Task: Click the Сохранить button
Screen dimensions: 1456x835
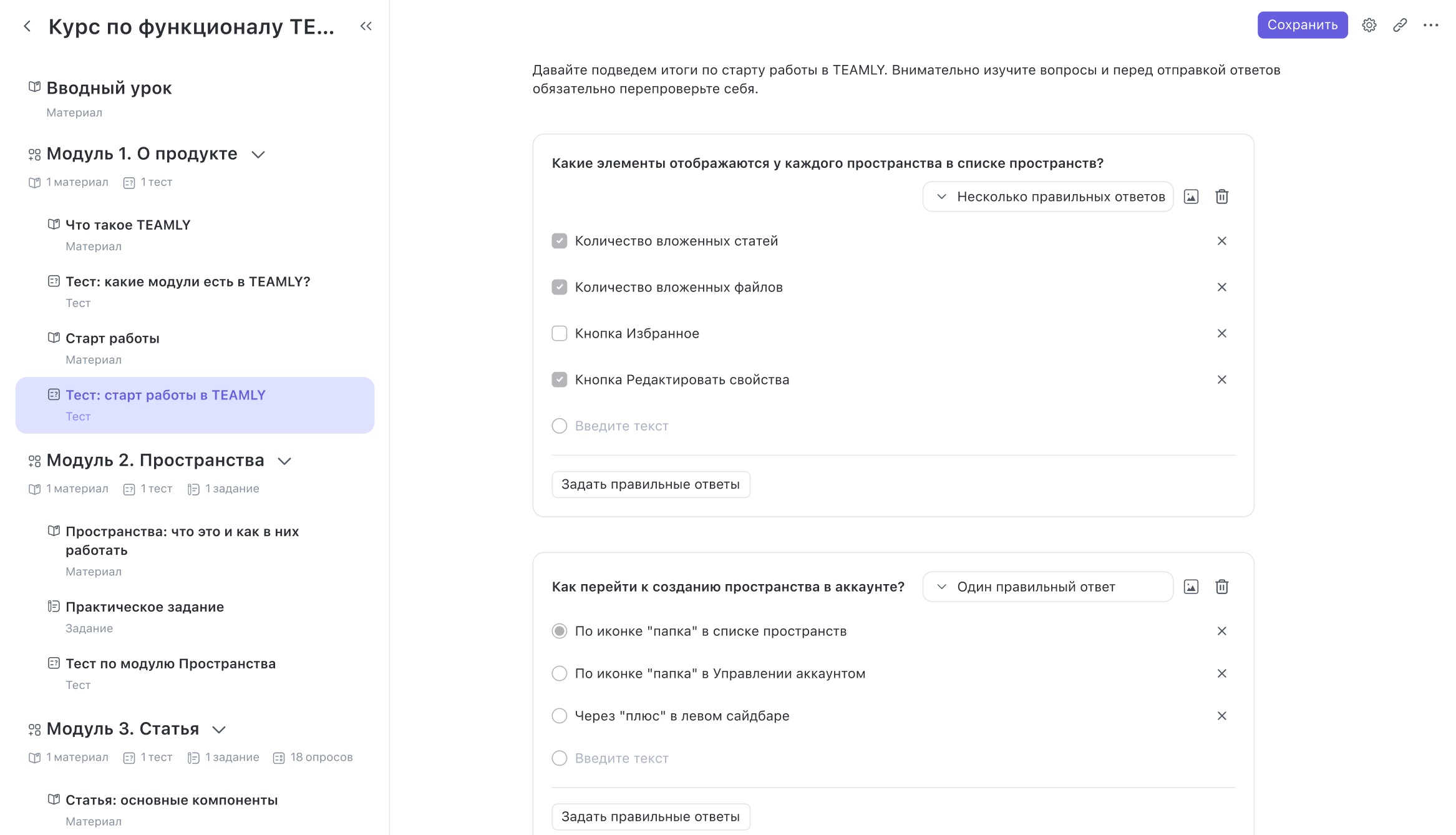Action: [x=1302, y=25]
